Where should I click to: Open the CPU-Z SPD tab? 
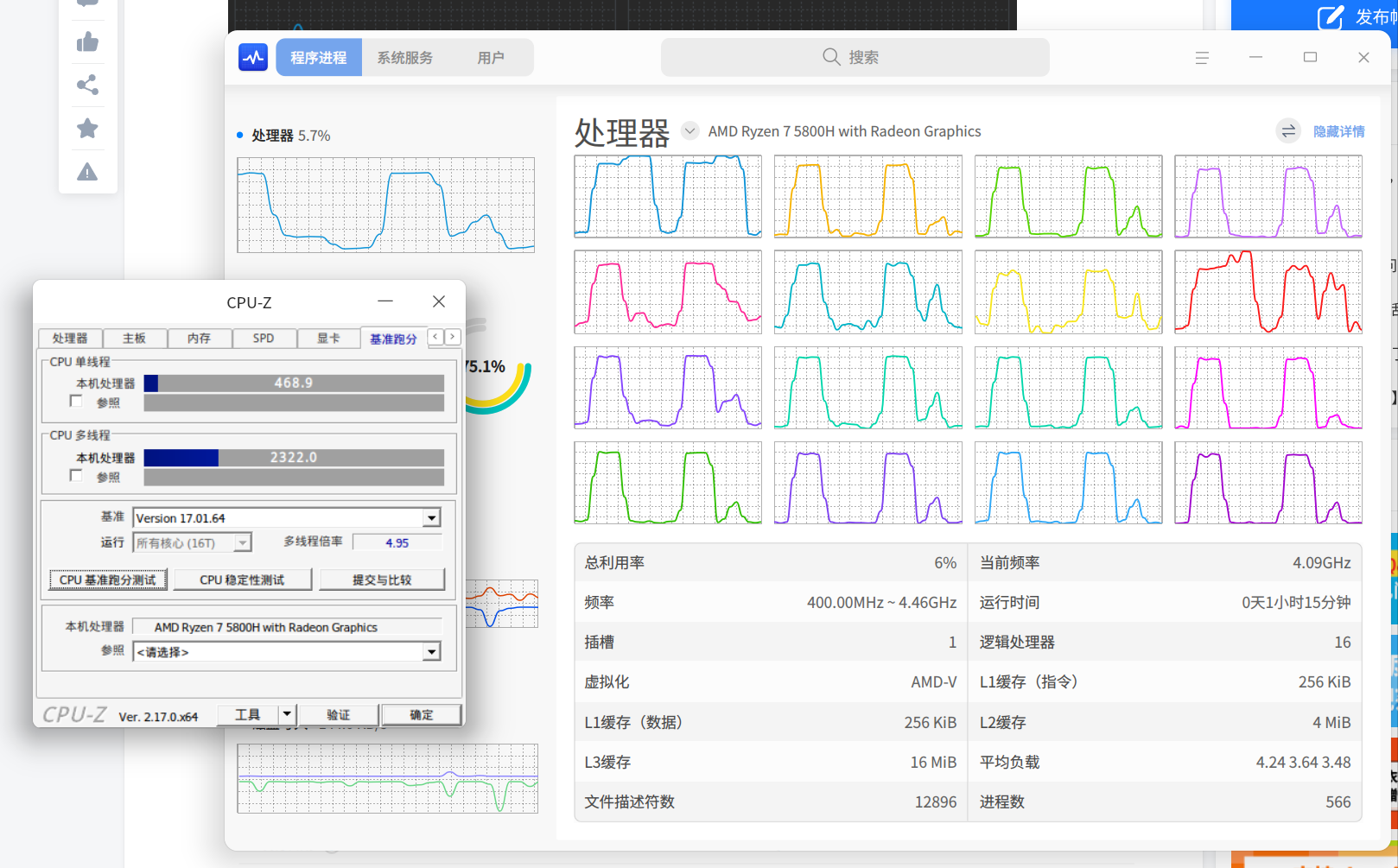[264, 338]
